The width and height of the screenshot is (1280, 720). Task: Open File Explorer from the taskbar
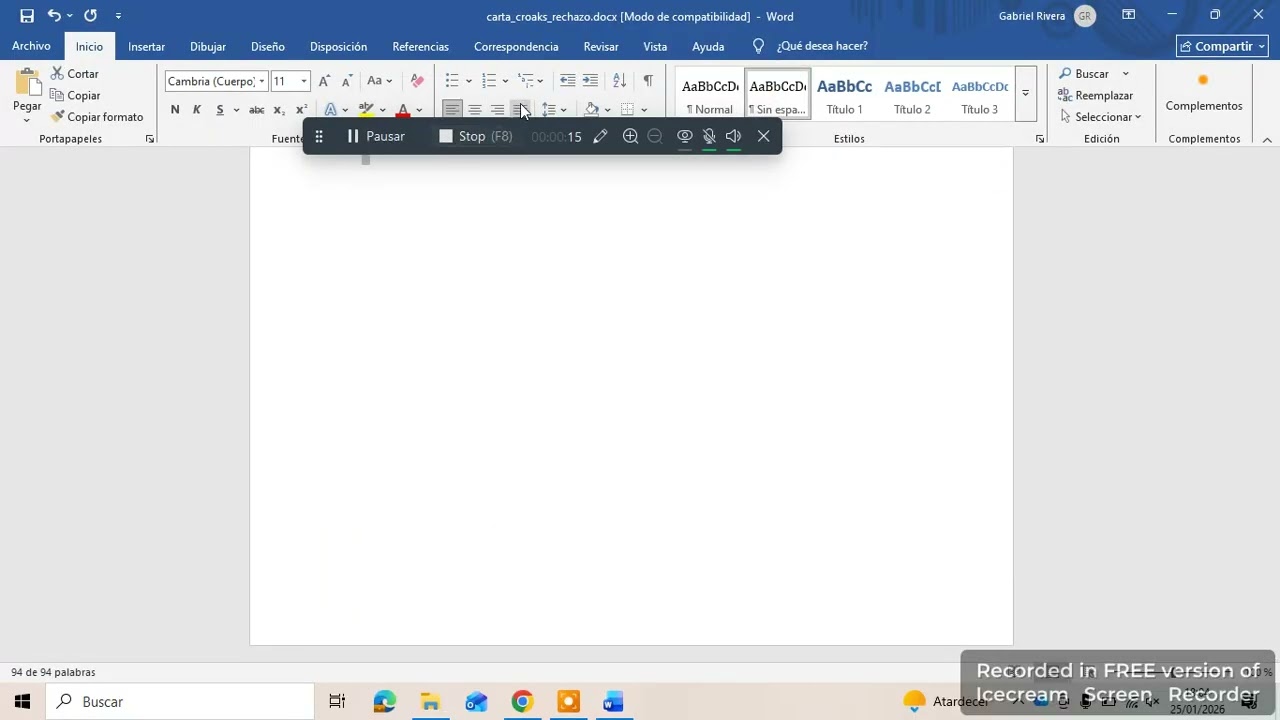[430, 702]
